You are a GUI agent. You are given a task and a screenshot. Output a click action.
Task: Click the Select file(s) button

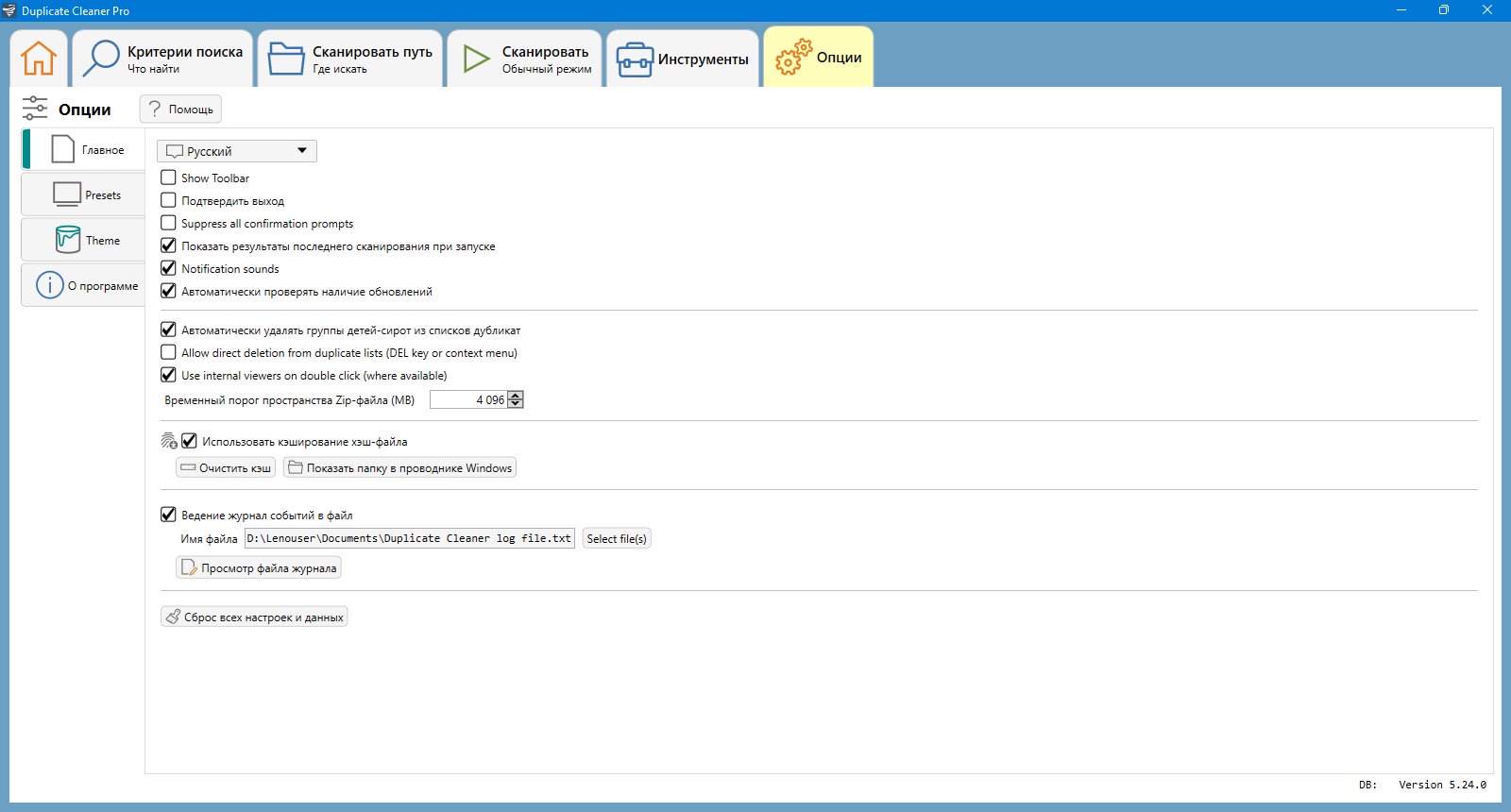pyautogui.click(x=617, y=538)
